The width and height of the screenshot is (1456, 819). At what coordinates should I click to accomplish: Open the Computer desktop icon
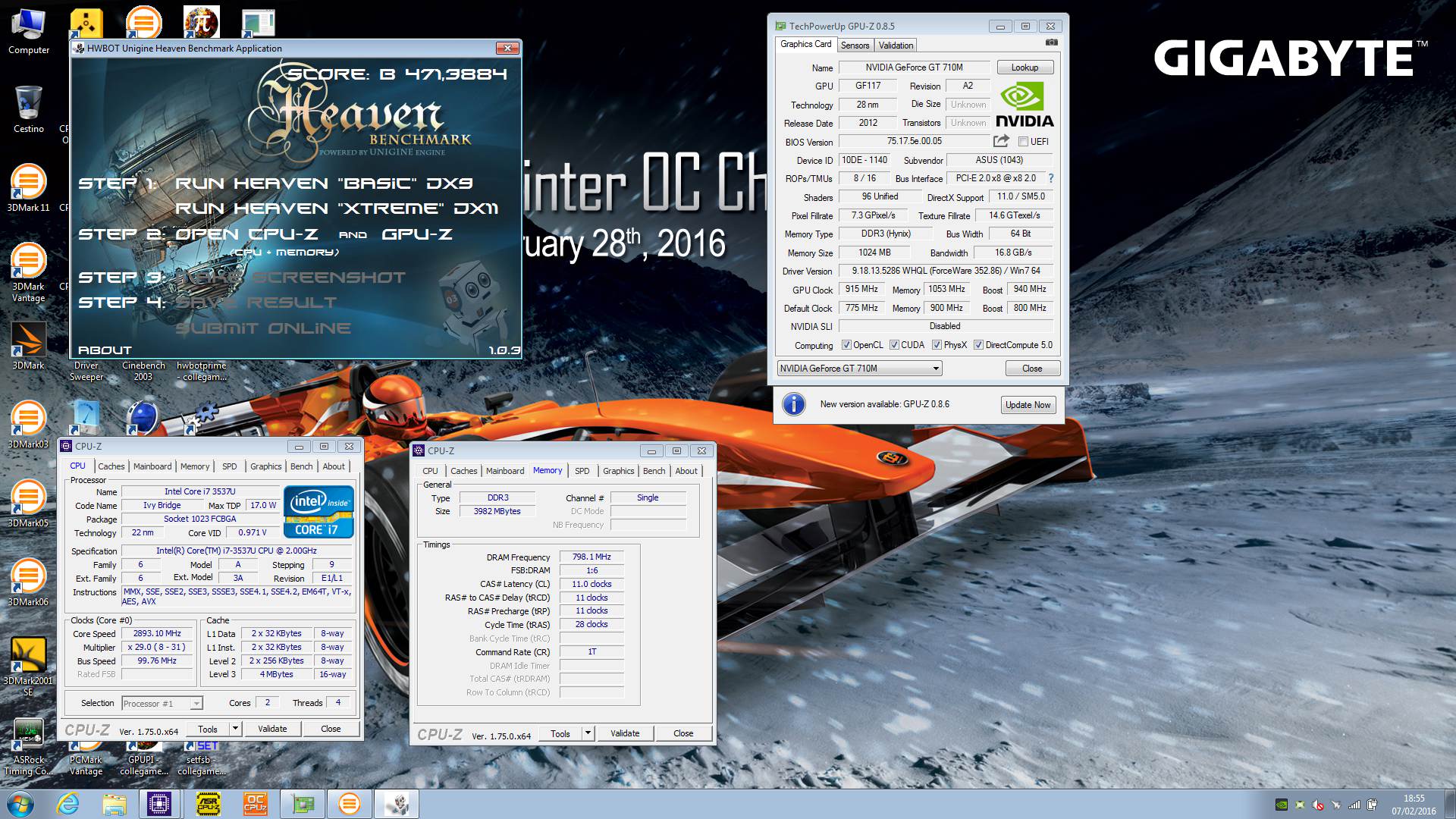[x=29, y=32]
